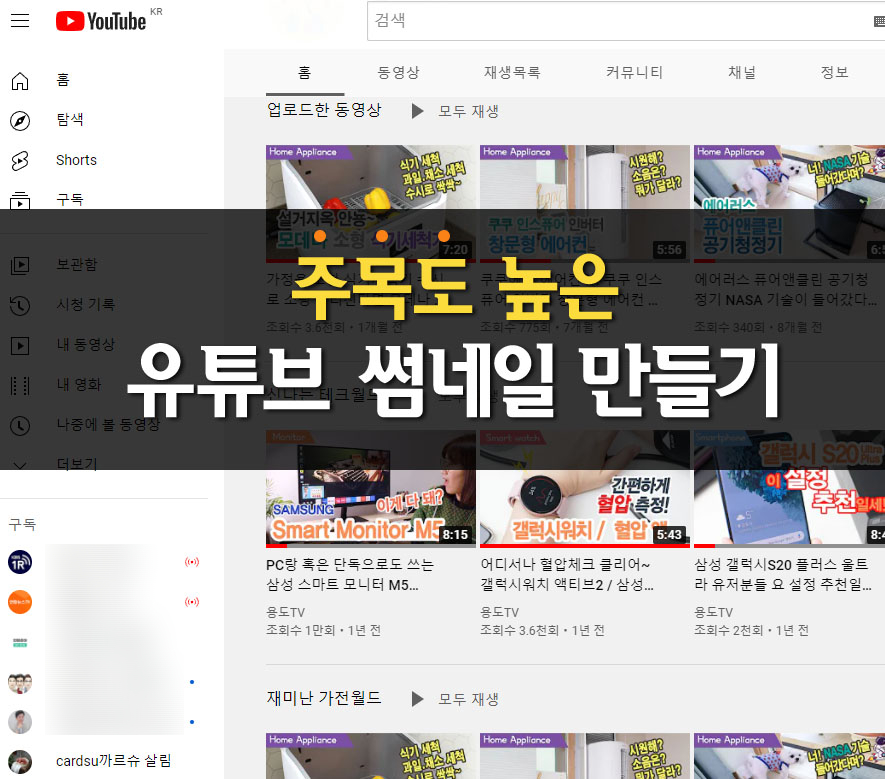Select the 홈 sidebar label
Screen dimensions: 885x779
click(x=63, y=80)
